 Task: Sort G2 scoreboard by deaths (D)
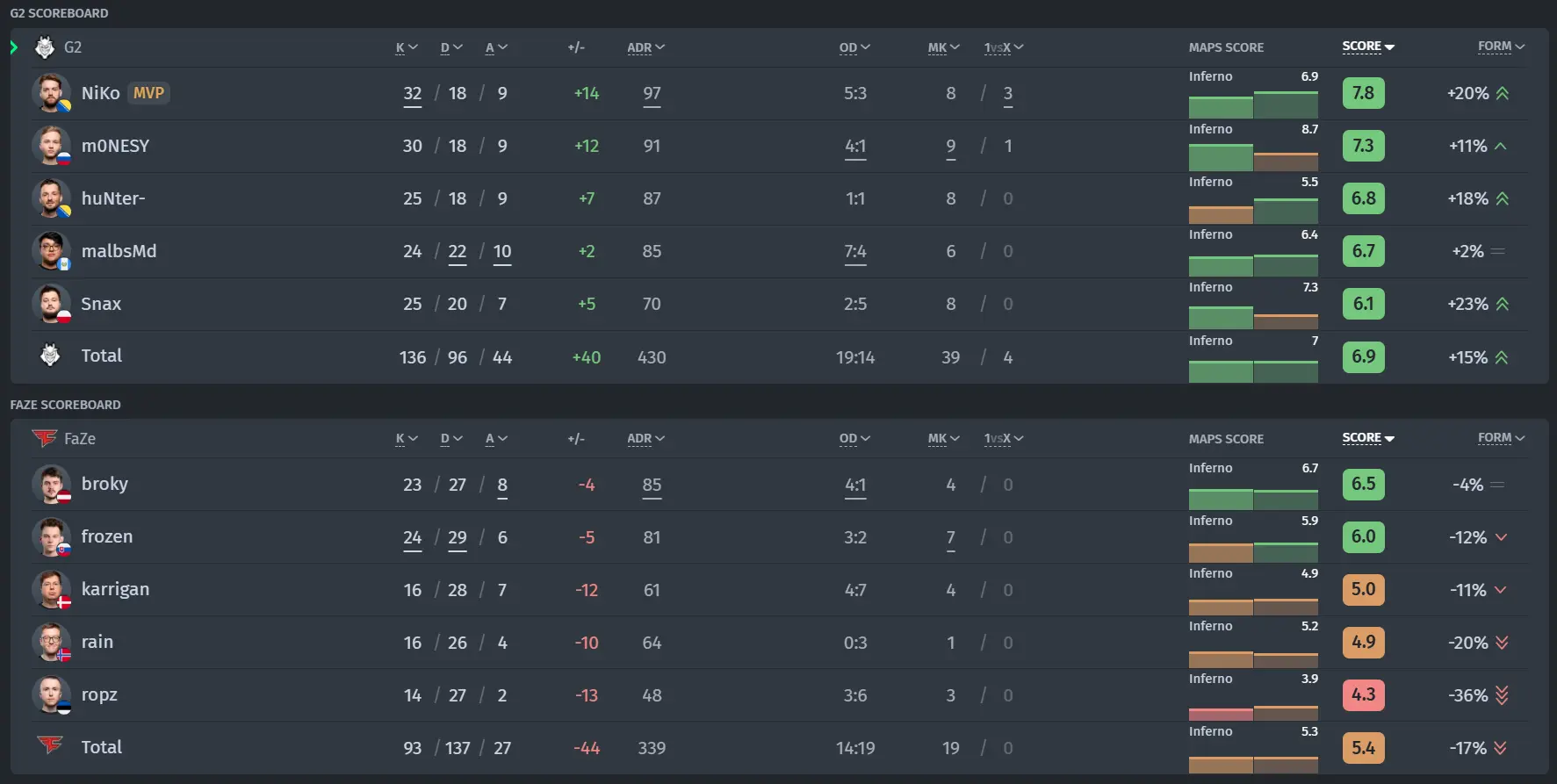pos(451,47)
